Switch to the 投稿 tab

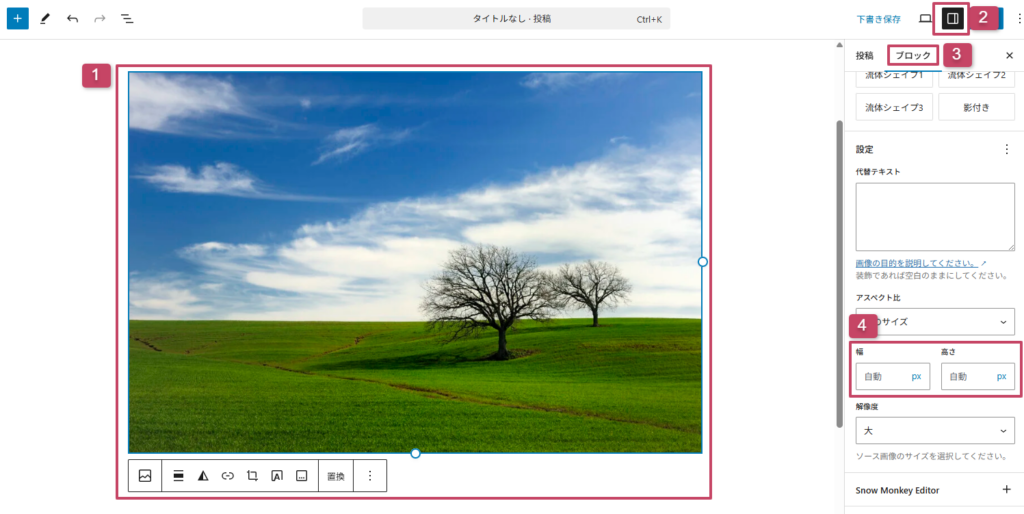coord(865,55)
